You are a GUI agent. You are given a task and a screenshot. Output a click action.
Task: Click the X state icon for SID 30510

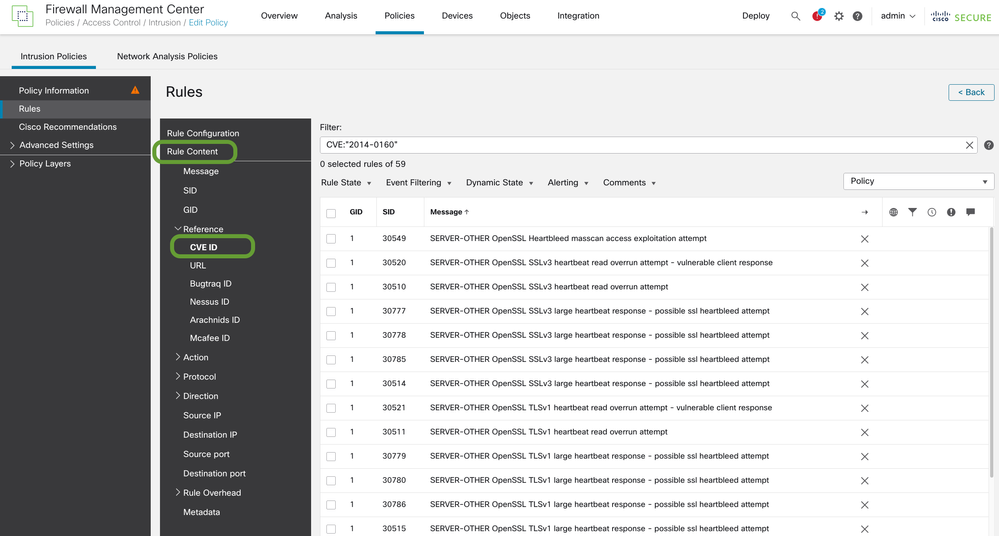pyautogui.click(x=865, y=287)
